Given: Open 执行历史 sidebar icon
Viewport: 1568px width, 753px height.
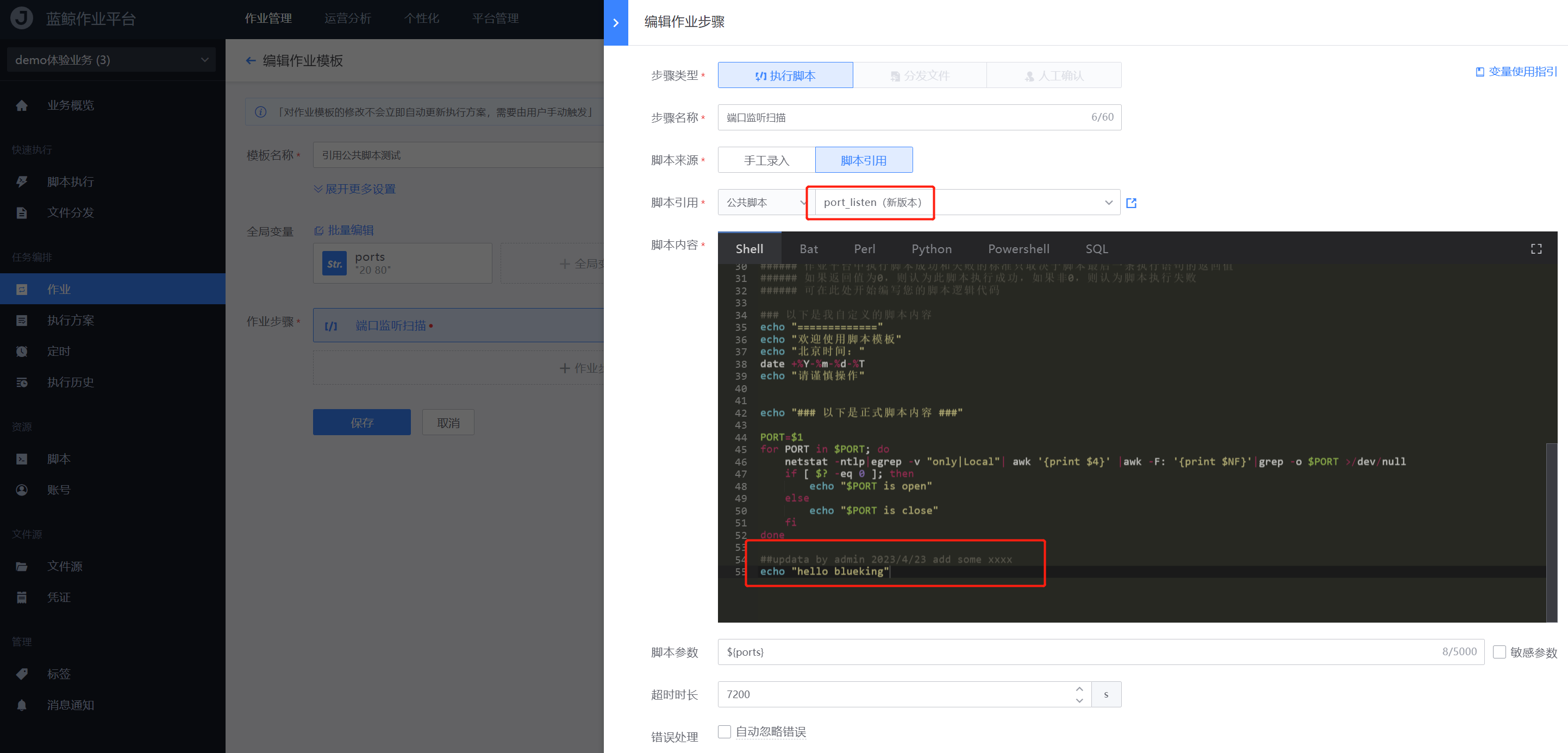Looking at the screenshot, I should 22,382.
